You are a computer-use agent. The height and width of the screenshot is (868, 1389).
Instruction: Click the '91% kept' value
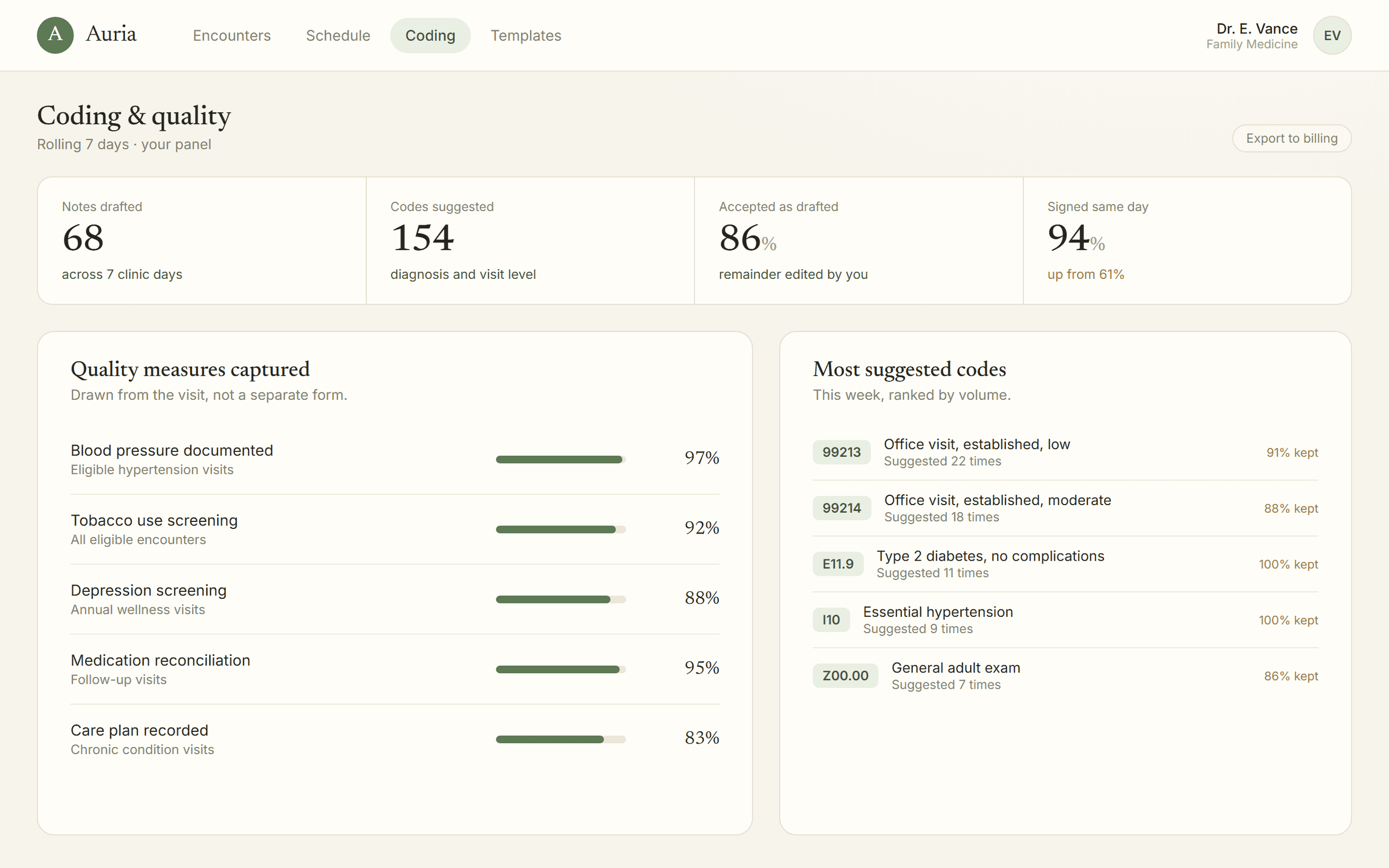click(1292, 453)
